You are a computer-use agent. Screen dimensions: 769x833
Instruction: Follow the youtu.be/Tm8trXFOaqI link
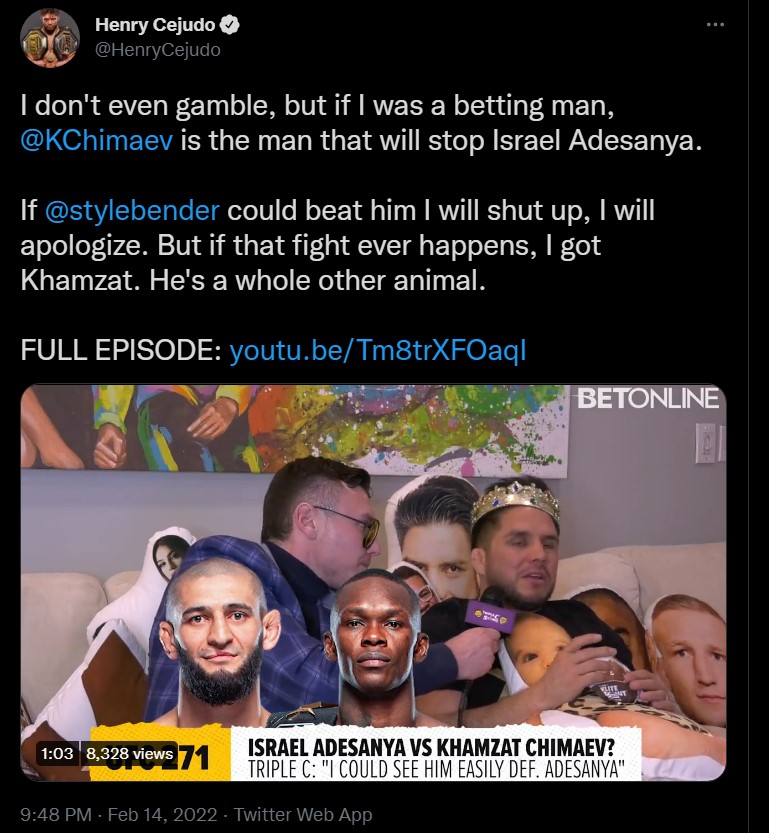pos(378,351)
